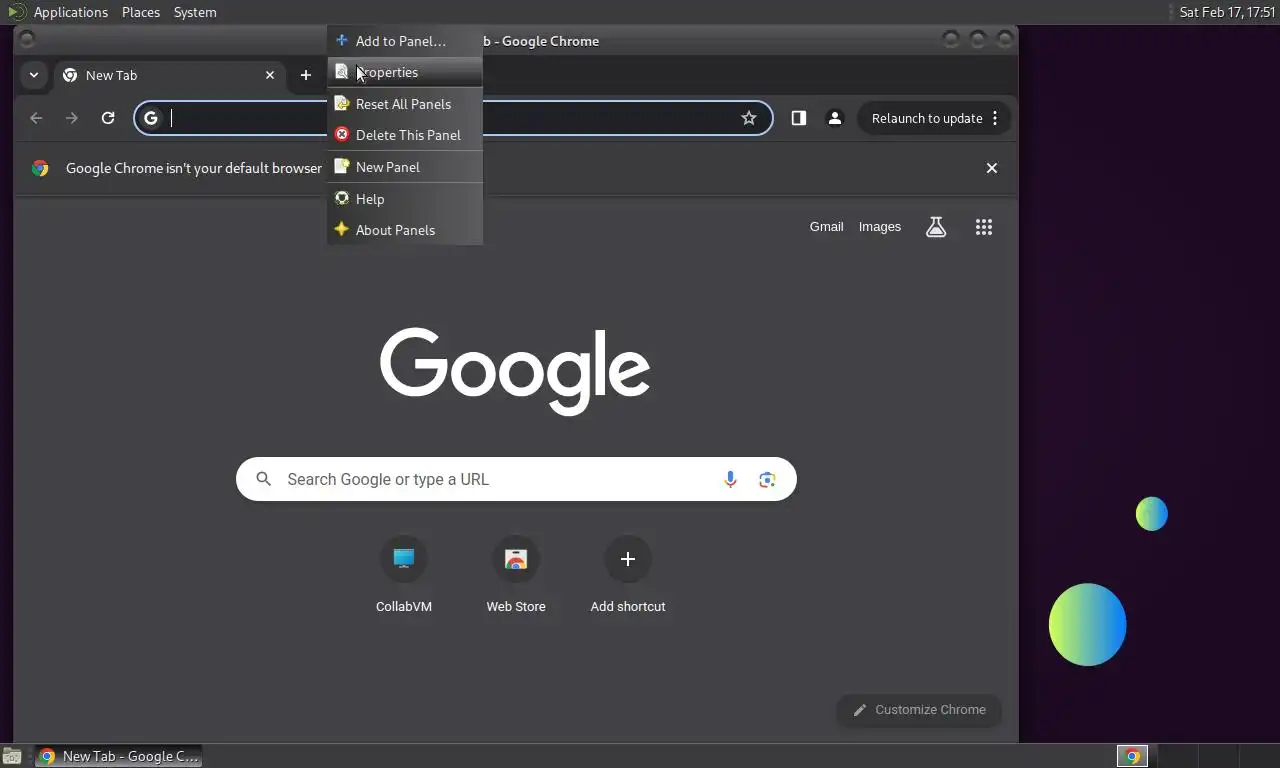Select New Panel from the context menu
Viewport: 1280px width, 768px height.
405,167
